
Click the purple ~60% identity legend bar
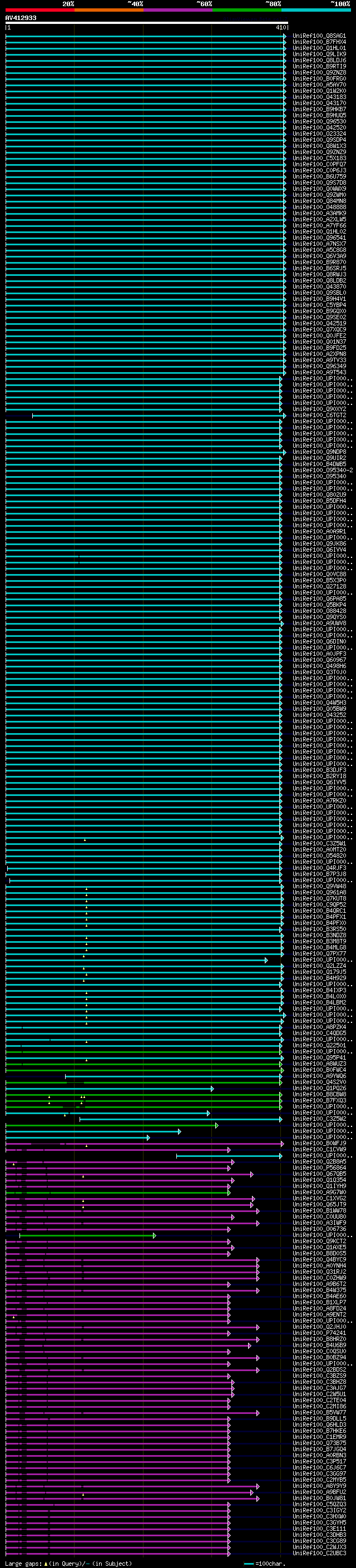177,10
